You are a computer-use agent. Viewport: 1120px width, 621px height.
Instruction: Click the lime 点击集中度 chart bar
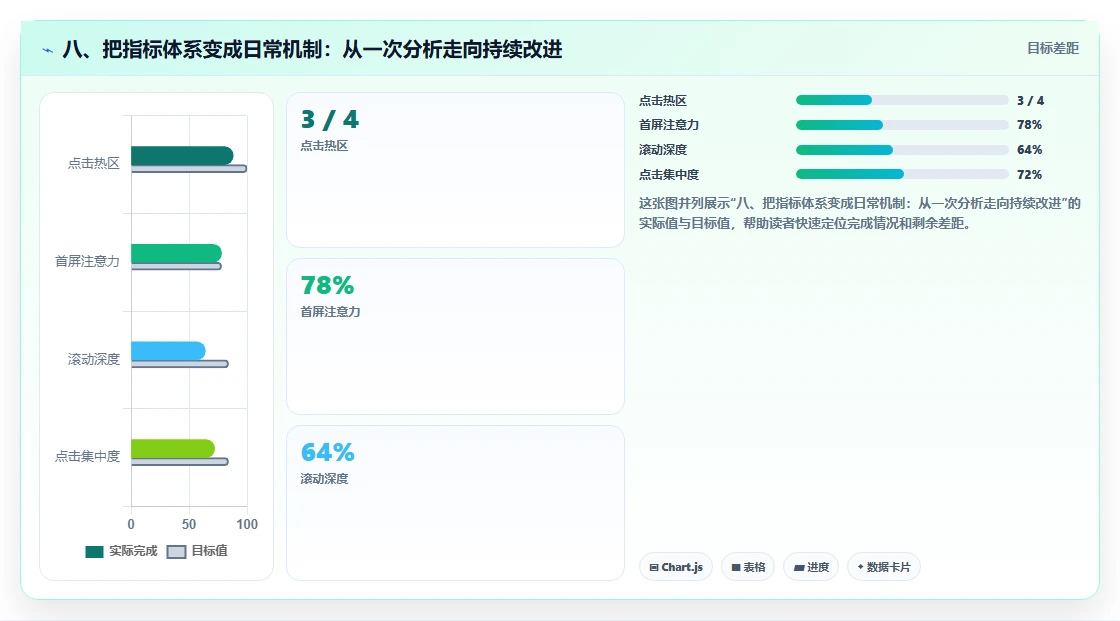tap(173, 448)
